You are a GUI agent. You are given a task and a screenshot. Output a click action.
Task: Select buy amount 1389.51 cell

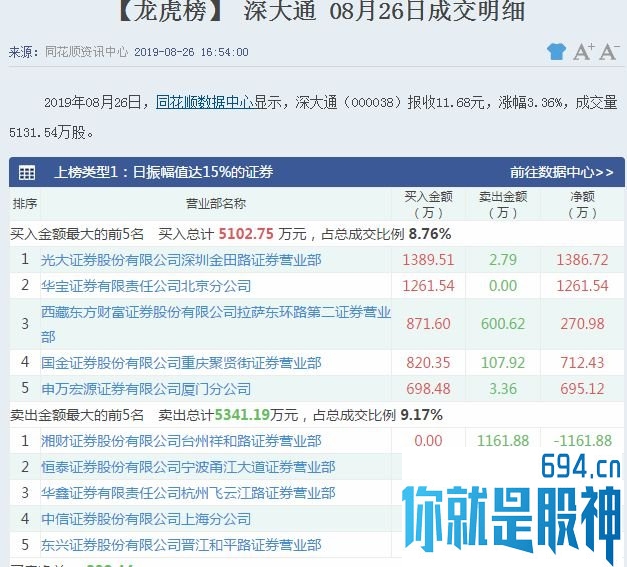click(428, 260)
